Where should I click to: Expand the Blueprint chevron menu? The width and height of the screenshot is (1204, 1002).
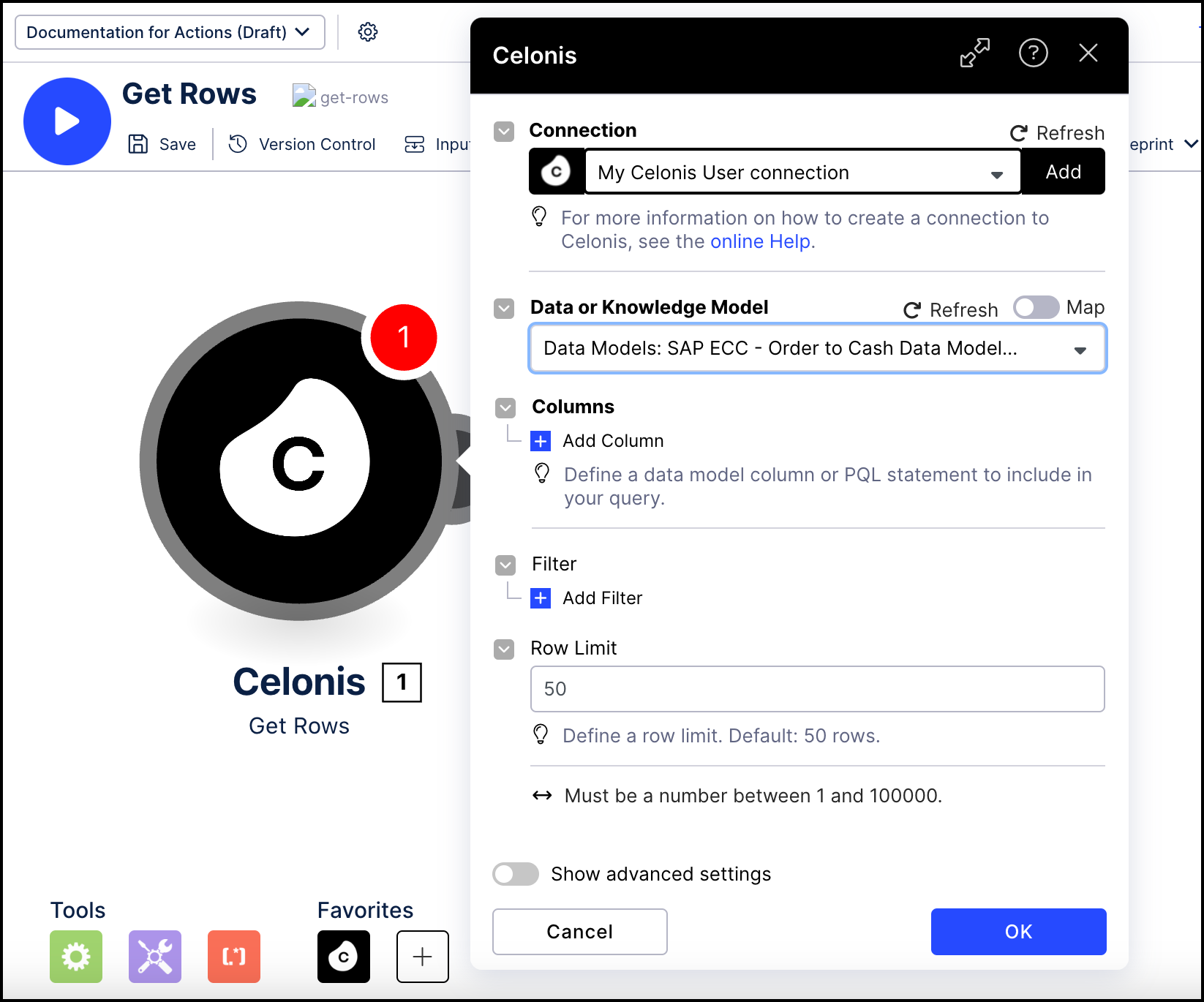[1192, 143]
